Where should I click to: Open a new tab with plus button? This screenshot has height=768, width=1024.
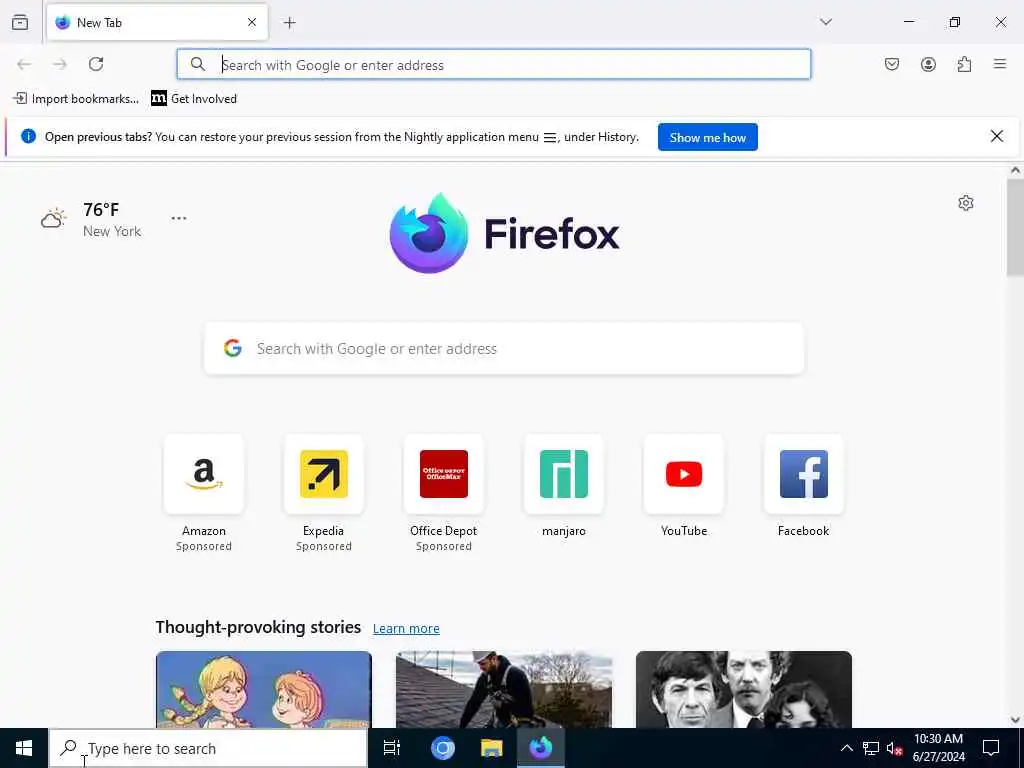pos(289,23)
